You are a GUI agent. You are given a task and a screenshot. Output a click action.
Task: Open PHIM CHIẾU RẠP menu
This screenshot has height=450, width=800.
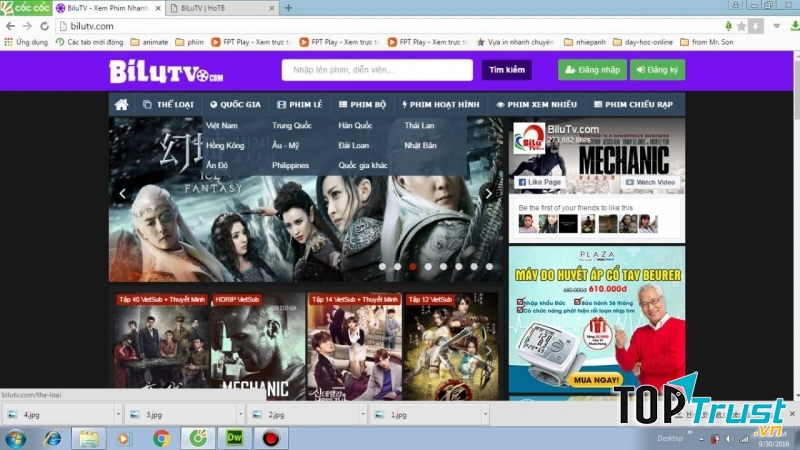[x=634, y=105]
